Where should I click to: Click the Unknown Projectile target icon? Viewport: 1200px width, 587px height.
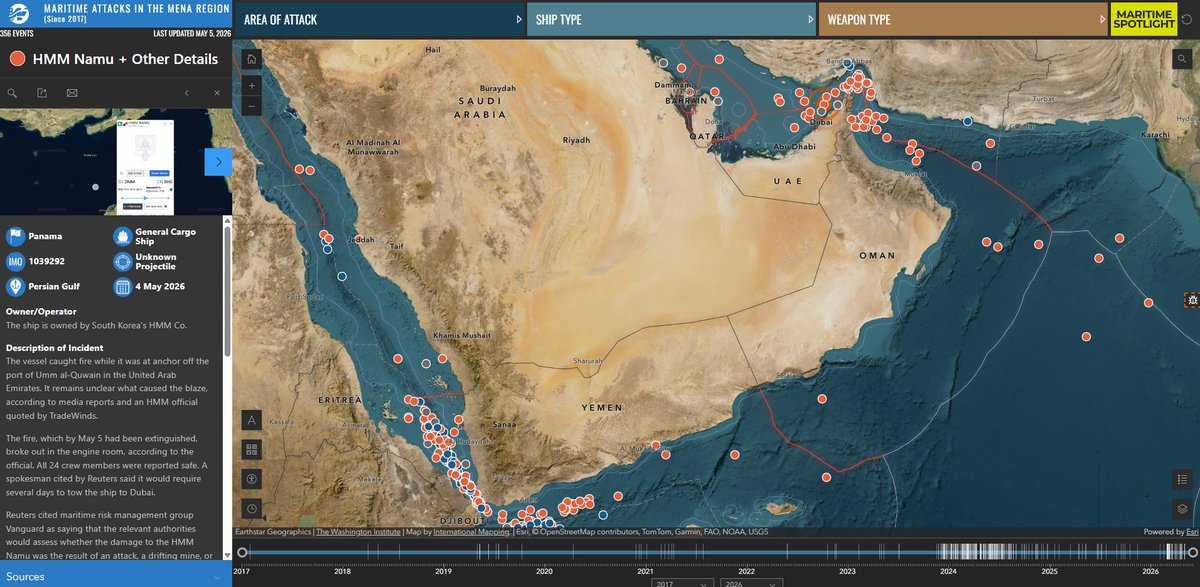click(123, 262)
